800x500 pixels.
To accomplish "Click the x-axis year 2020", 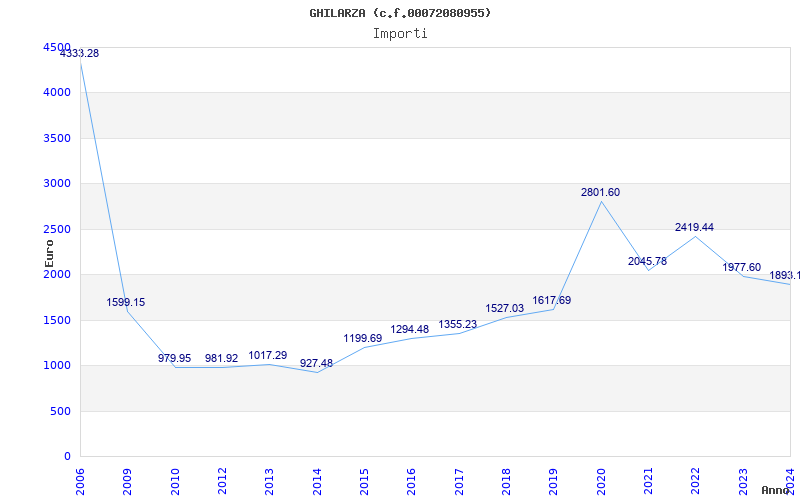I will [x=601, y=481].
